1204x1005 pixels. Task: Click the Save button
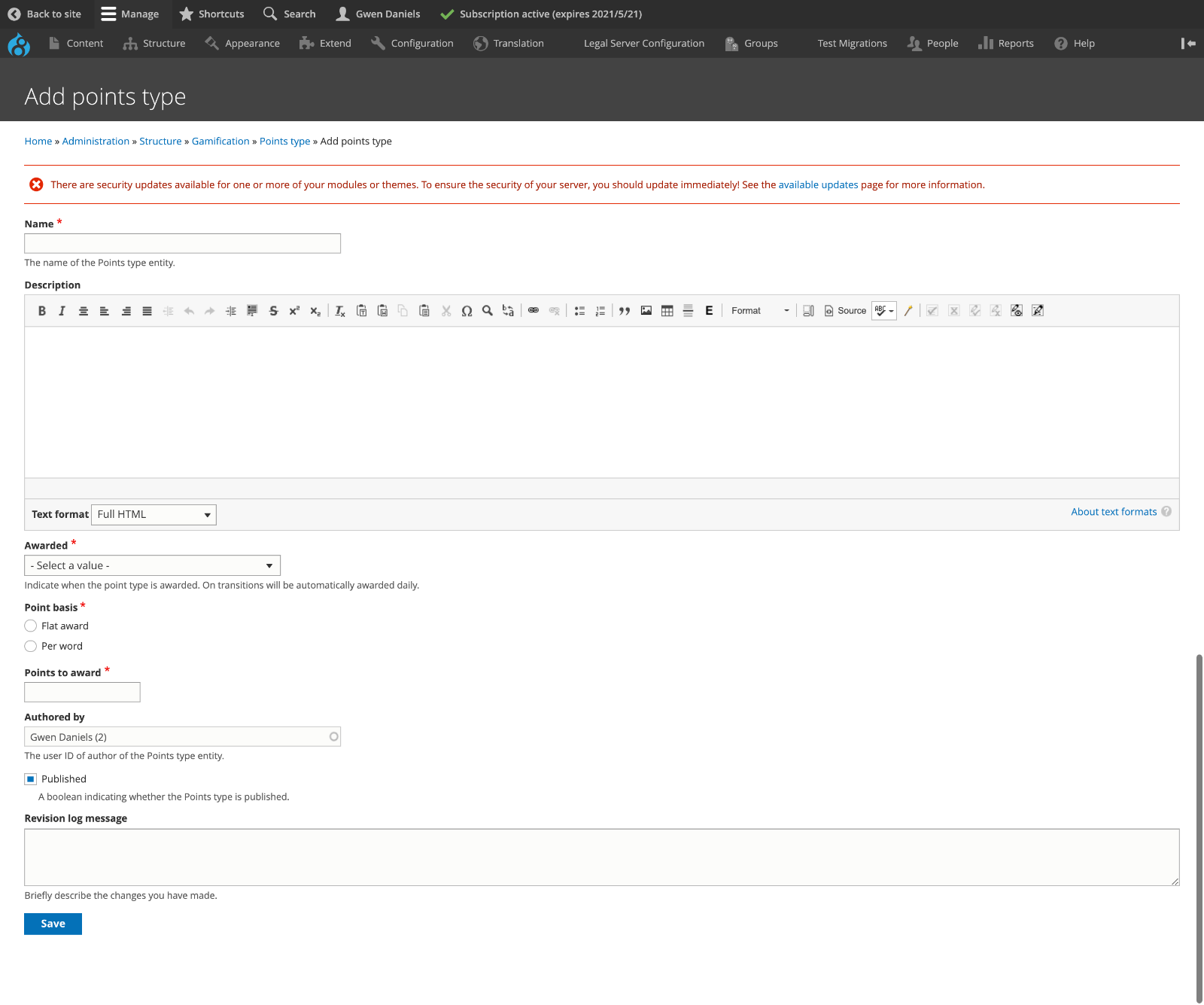(x=53, y=924)
